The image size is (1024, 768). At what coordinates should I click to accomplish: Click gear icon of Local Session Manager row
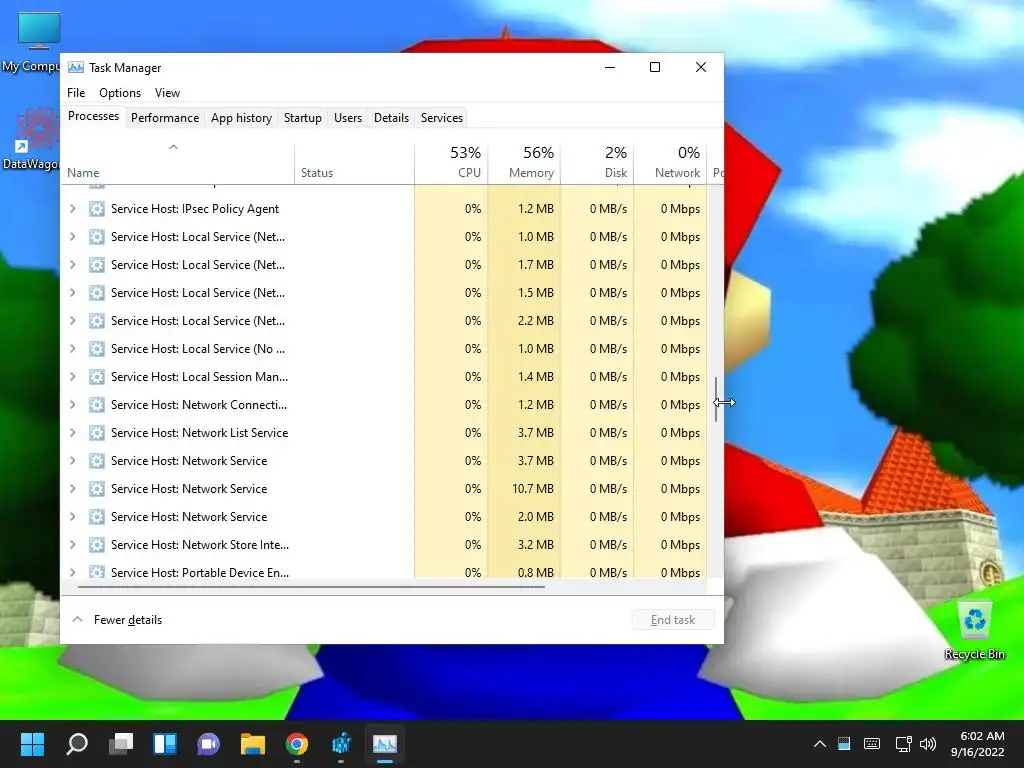(97, 377)
